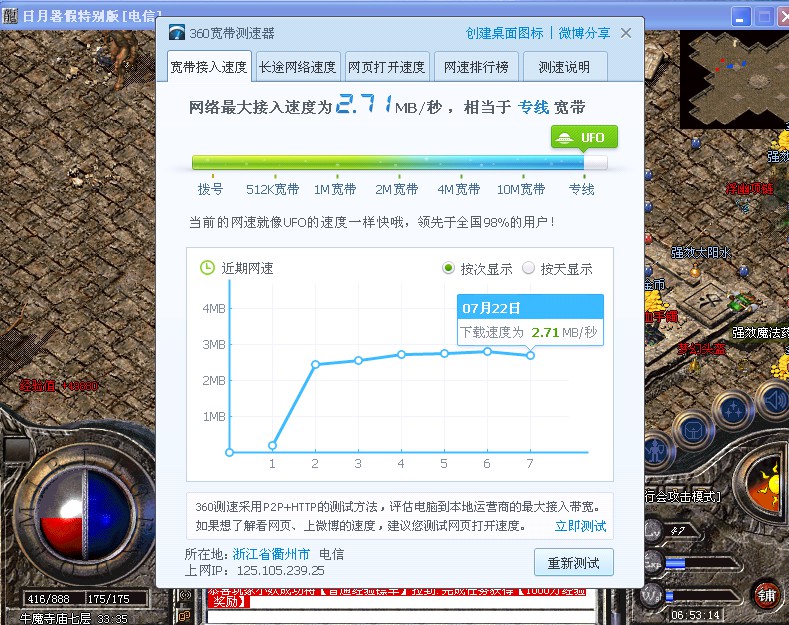Click 微博分享 link

pos(584,33)
